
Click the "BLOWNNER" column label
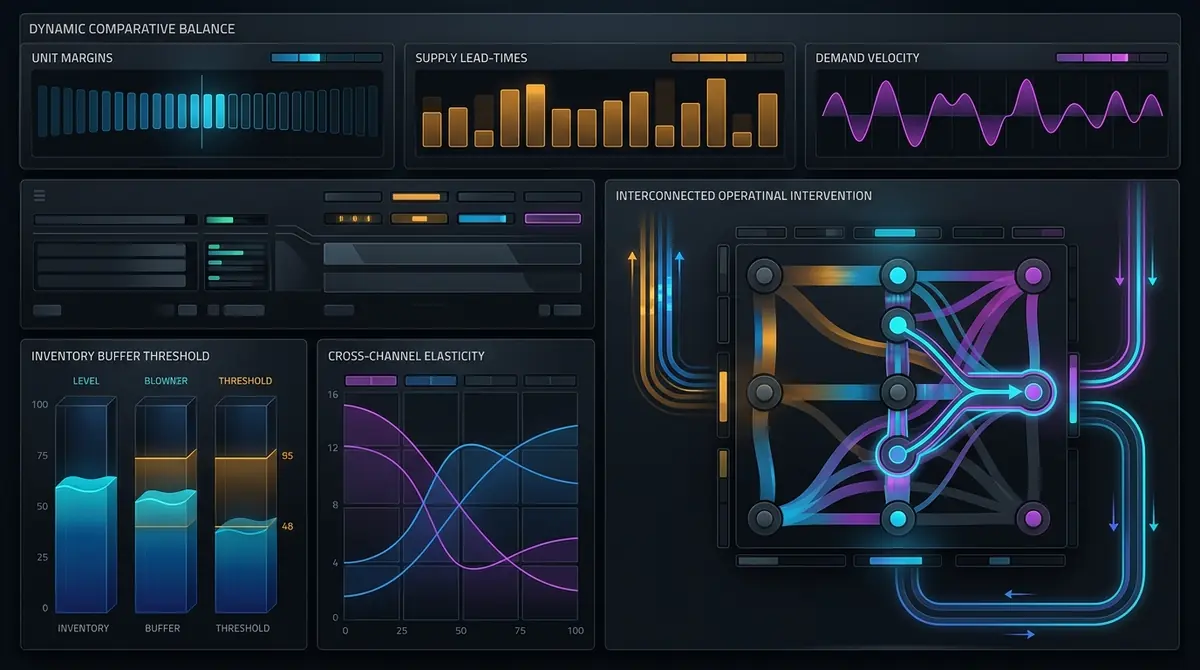tap(164, 381)
